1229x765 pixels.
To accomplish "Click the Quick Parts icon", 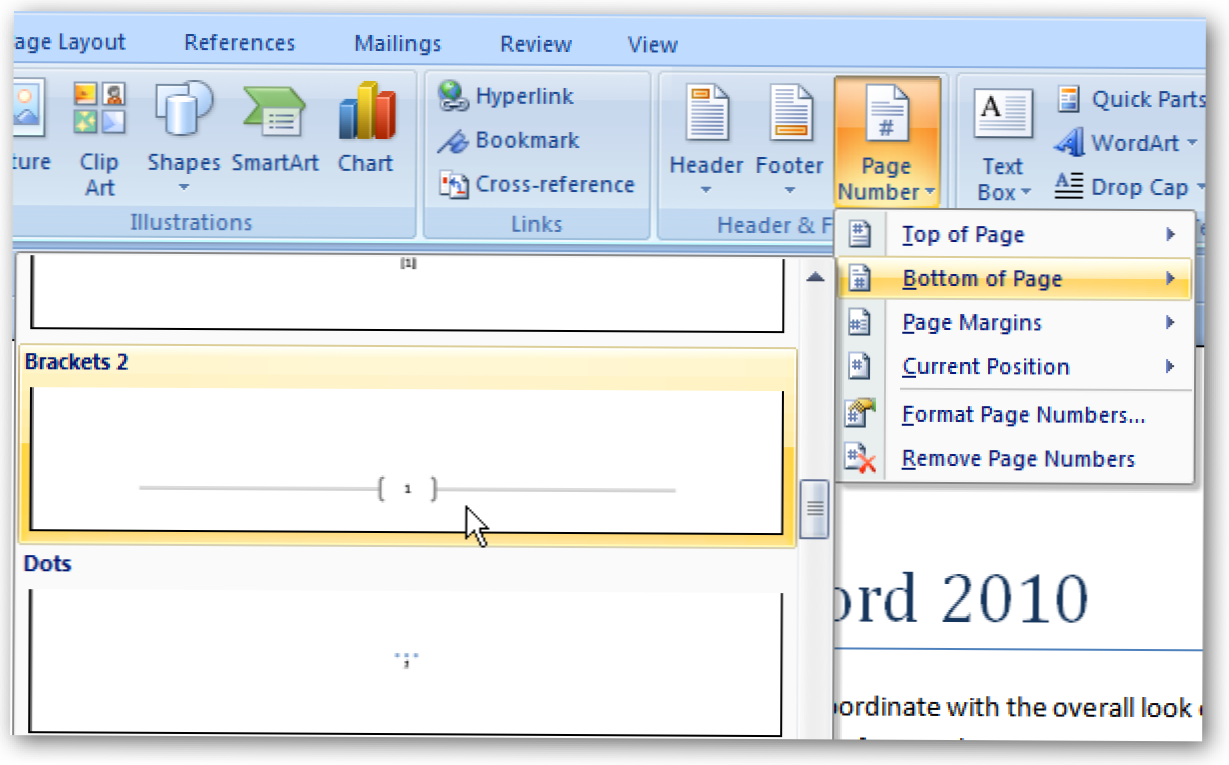I will [1069, 99].
